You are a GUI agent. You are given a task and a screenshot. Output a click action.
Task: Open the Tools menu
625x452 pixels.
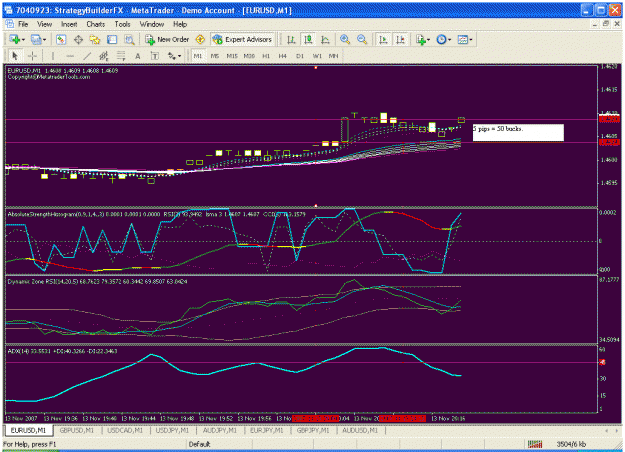[122, 24]
